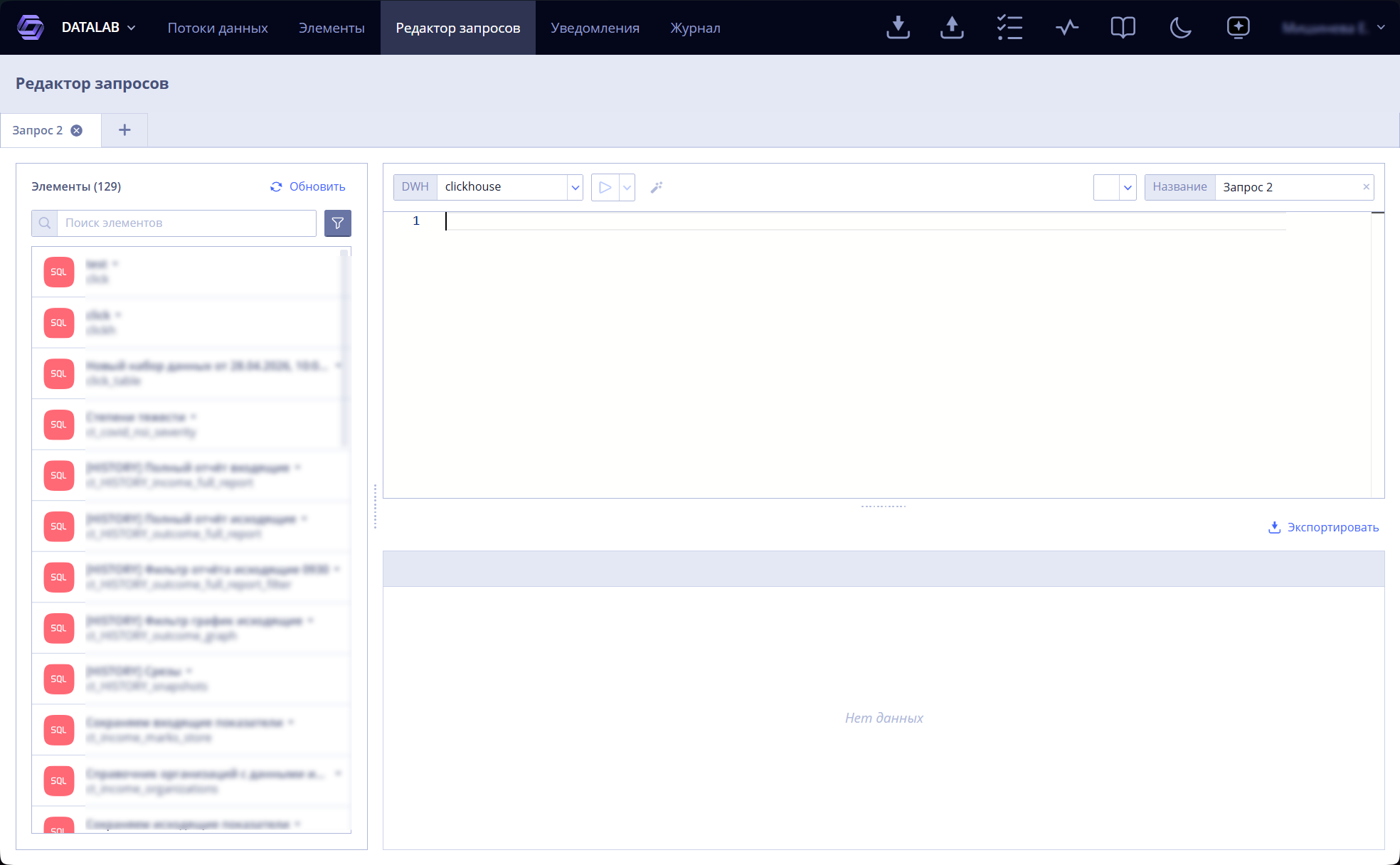
Task: Run the query with the play button
Action: click(x=605, y=187)
